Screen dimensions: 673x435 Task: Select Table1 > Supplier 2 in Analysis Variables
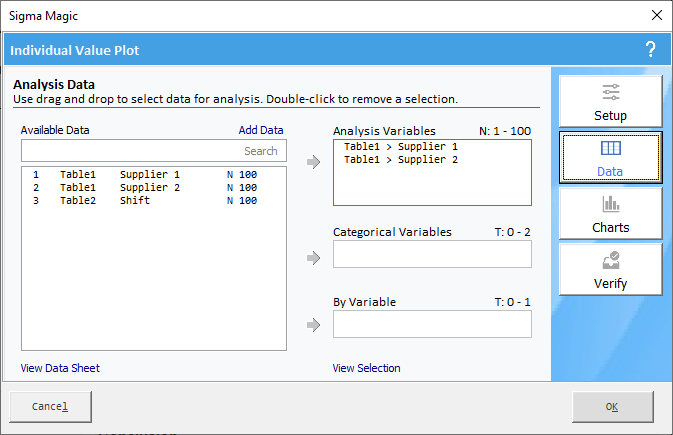[401, 160]
